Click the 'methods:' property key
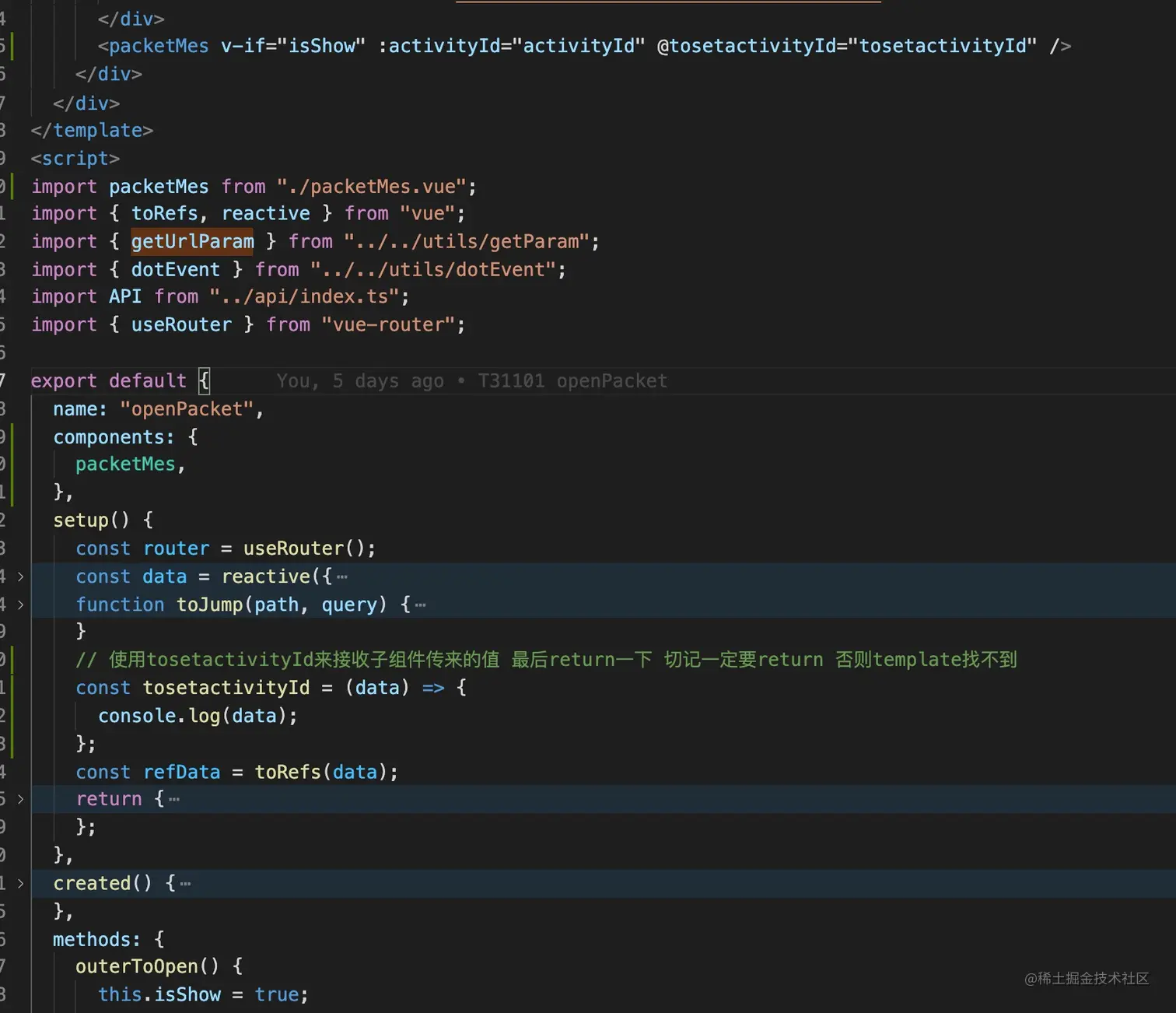 point(97,940)
